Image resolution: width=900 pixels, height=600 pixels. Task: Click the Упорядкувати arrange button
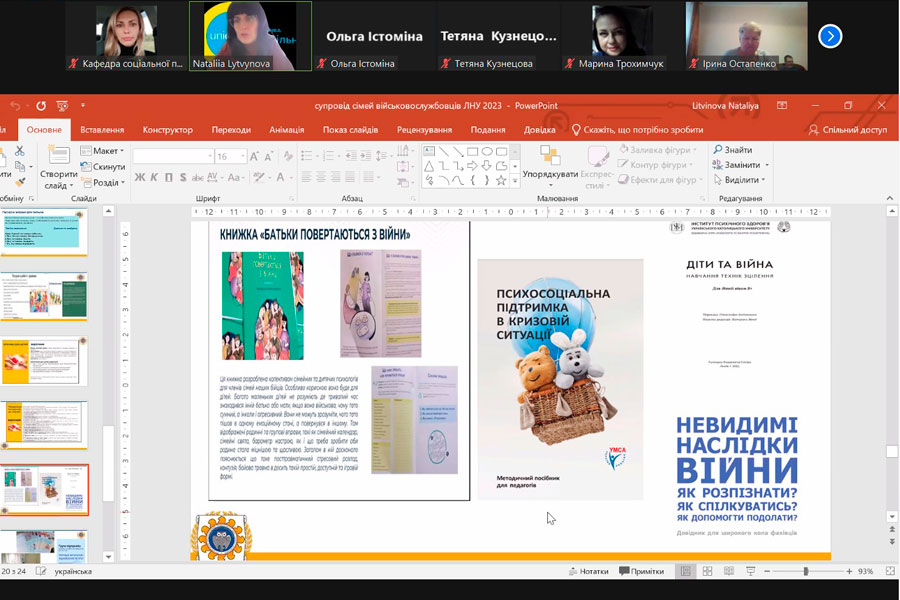tap(550, 161)
